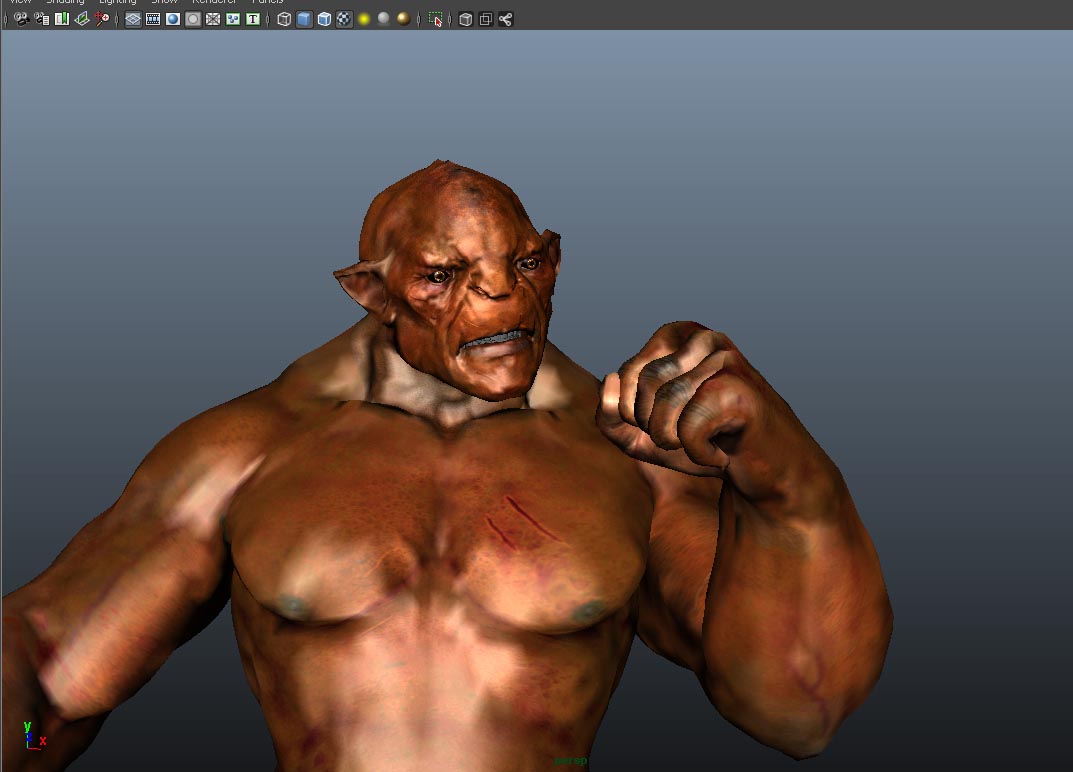Screen dimensions: 1073x772
Task: Click the XYZ axis indicator in viewport corner
Action: point(34,735)
